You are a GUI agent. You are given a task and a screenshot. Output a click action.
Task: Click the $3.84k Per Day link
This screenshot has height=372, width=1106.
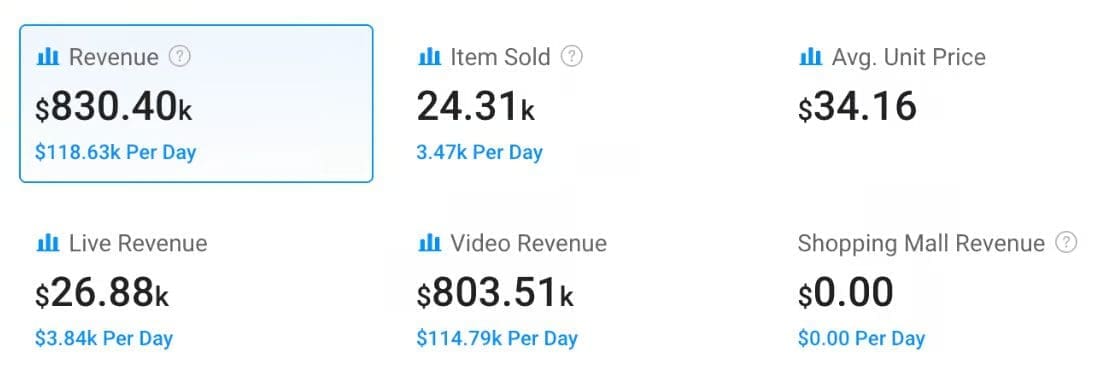pos(104,339)
